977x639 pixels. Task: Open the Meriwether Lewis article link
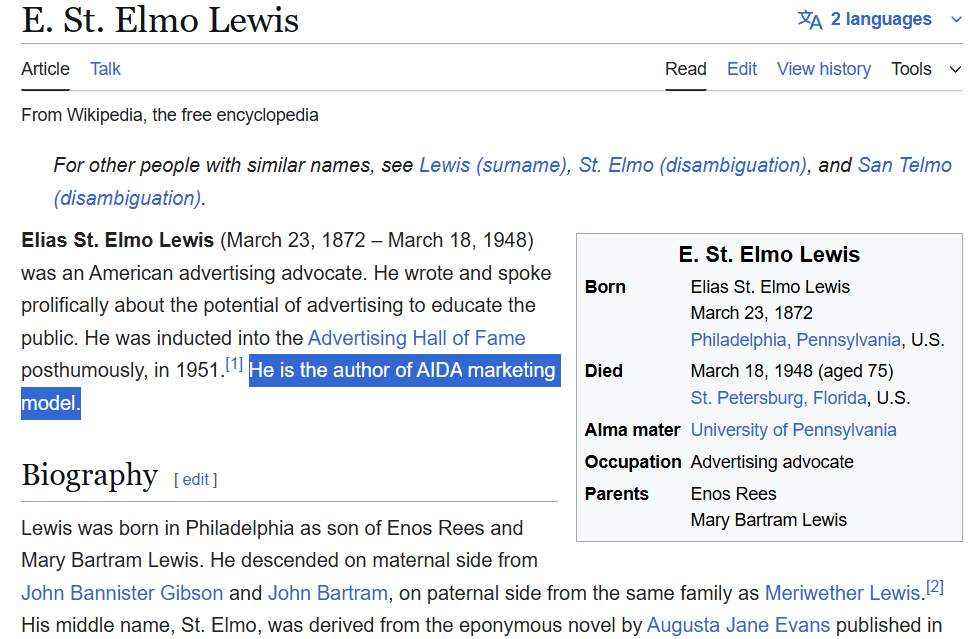[x=842, y=593]
